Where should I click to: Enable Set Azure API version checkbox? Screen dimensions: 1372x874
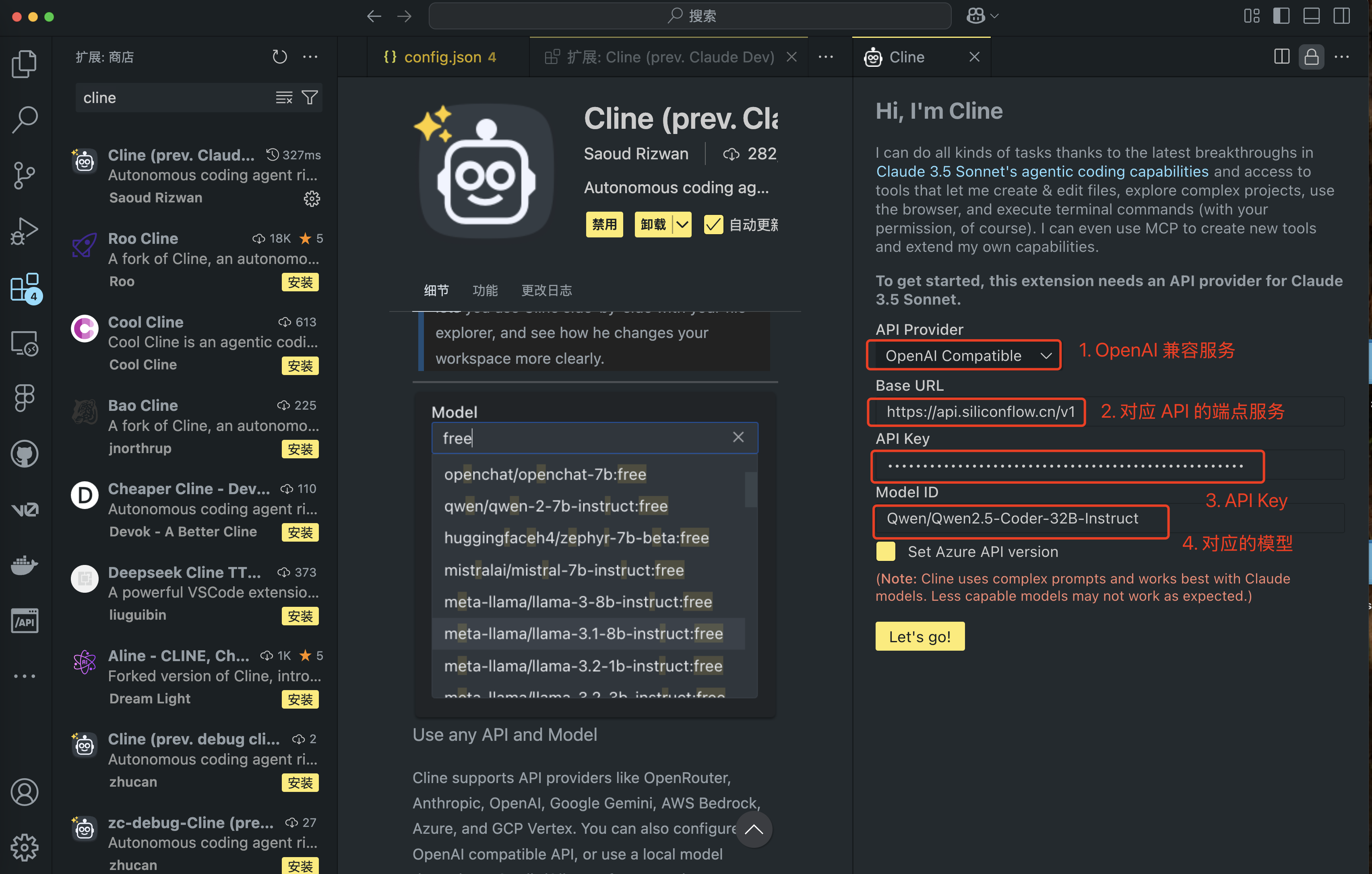[x=885, y=551]
